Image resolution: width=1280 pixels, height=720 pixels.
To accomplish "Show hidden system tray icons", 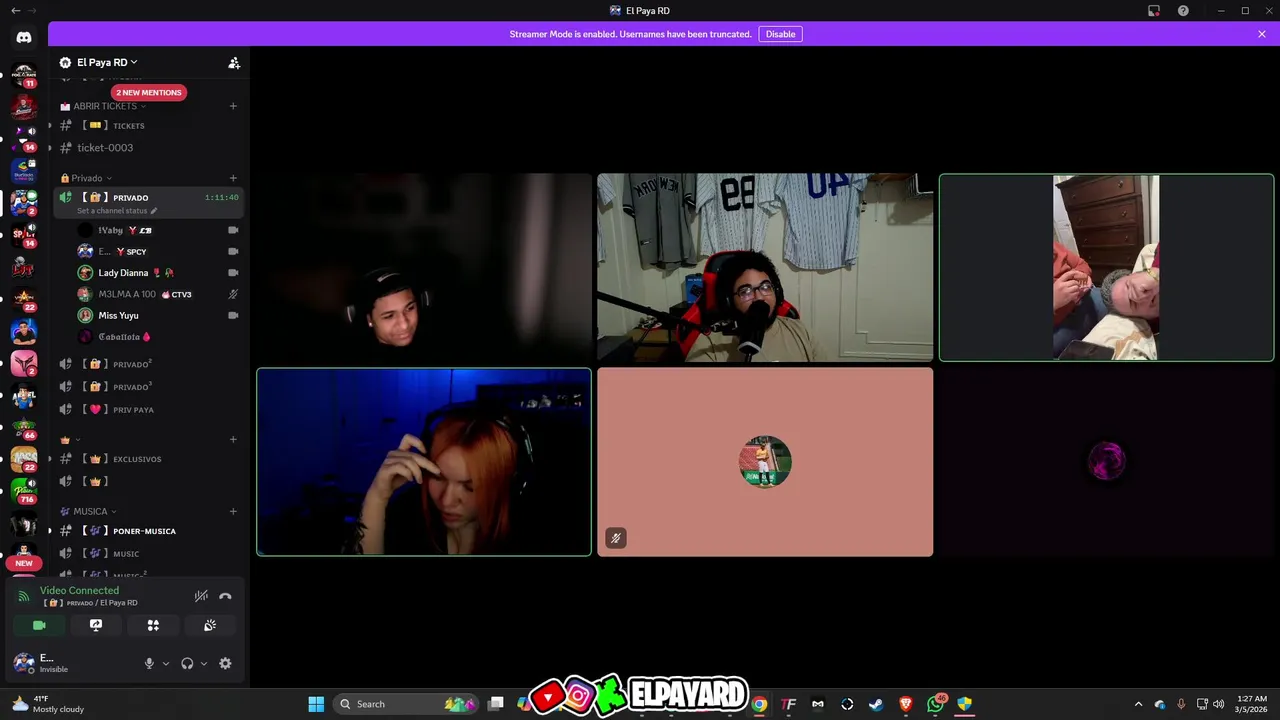I will [x=1138, y=704].
